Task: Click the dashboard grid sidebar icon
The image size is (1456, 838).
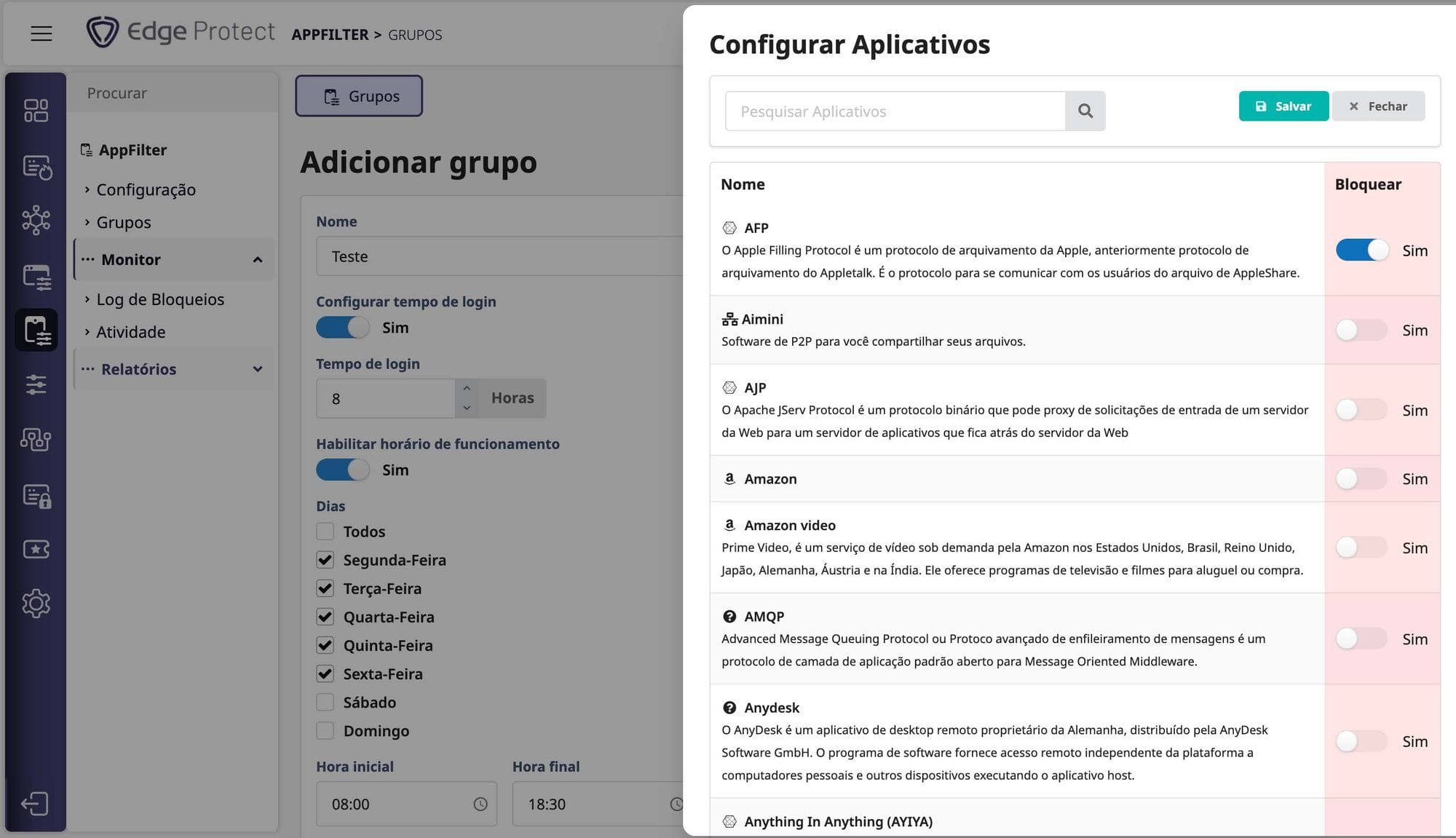Action: point(36,111)
